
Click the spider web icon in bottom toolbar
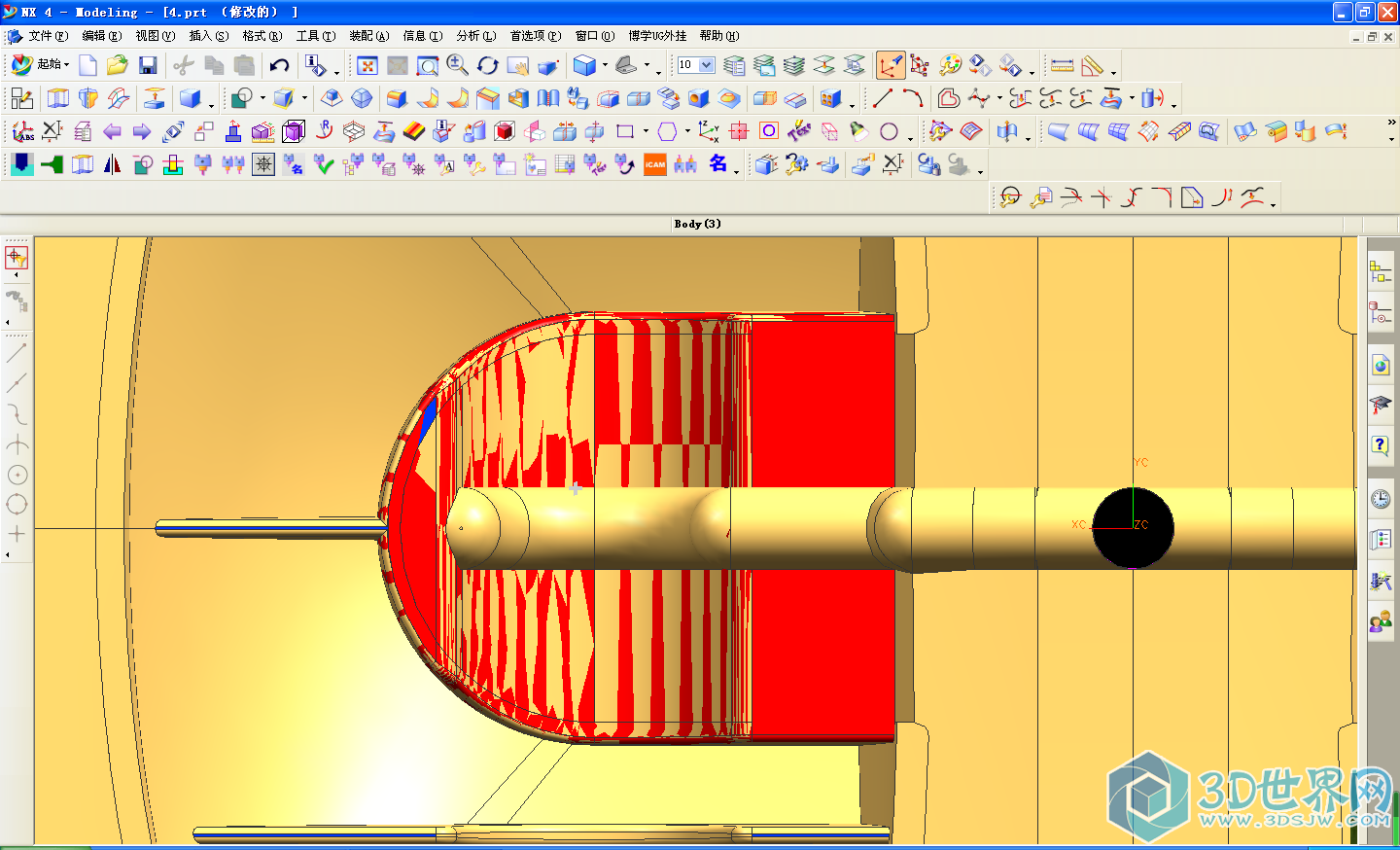point(263,164)
